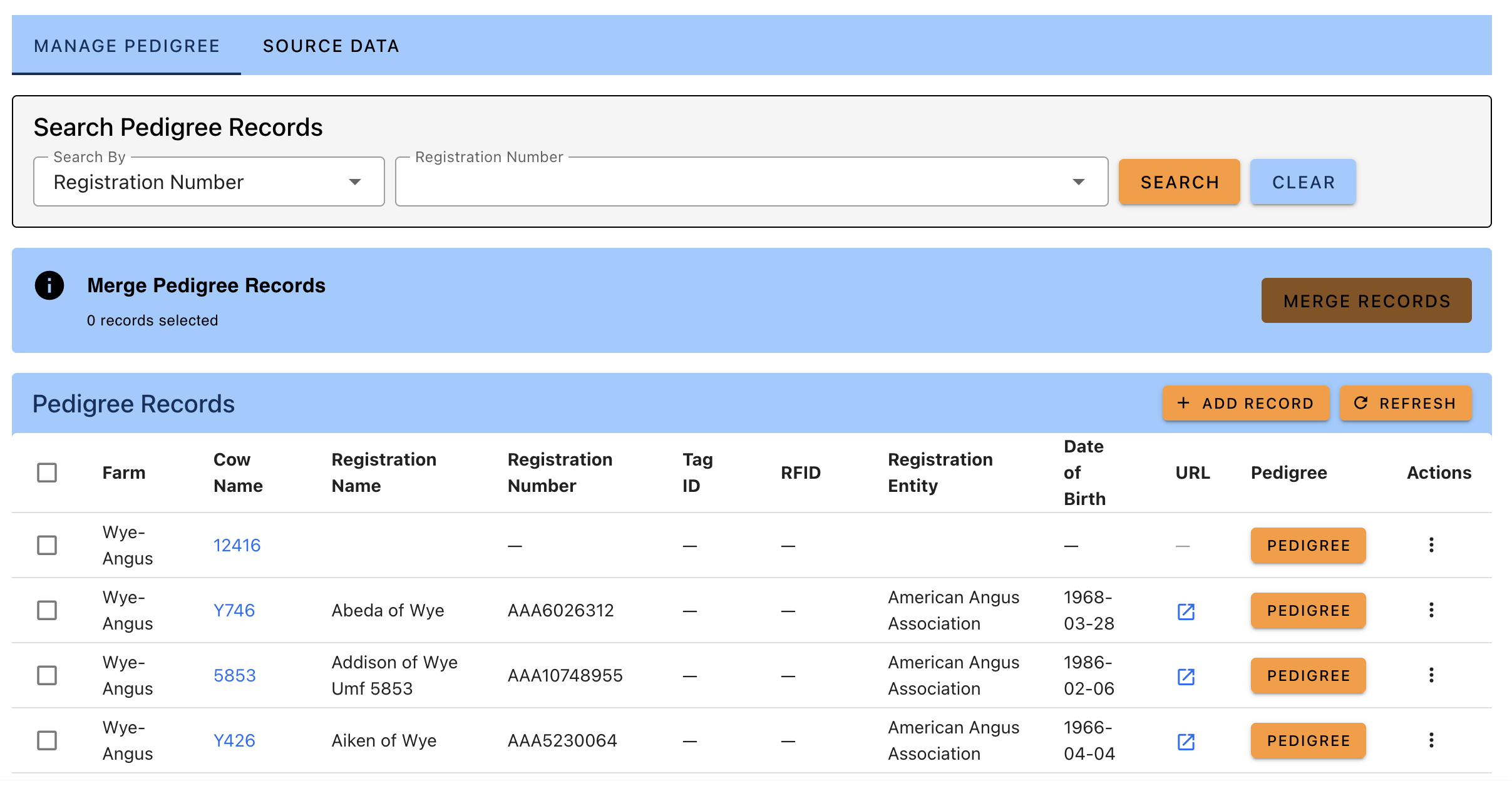Open cow name link 5853

[x=235, y=676]
